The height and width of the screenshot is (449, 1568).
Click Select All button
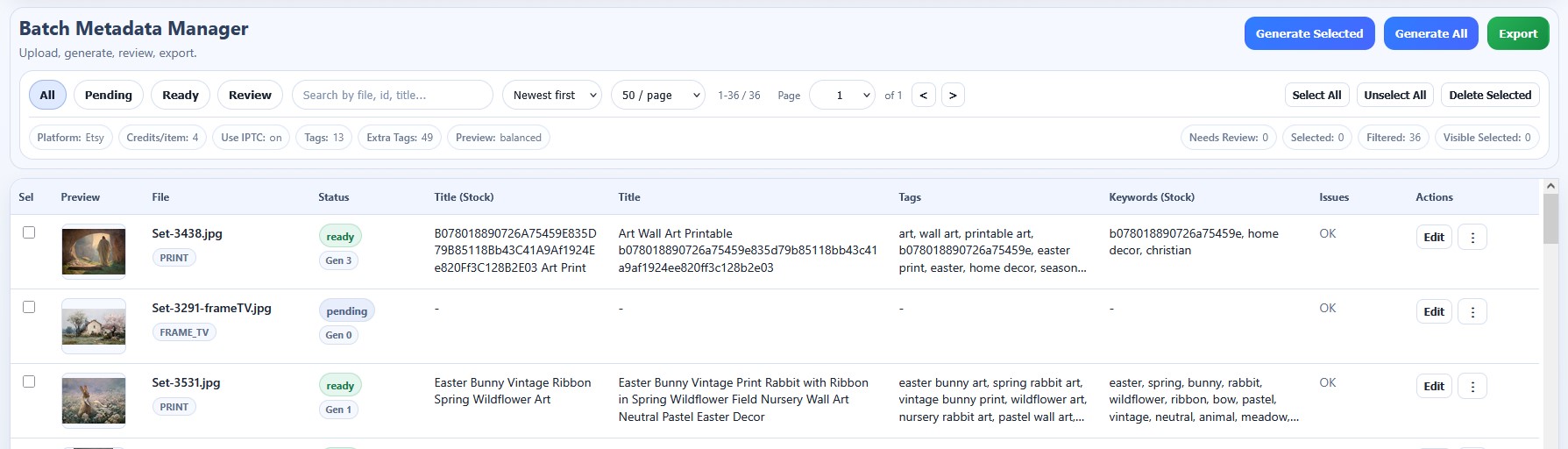[1316, 95]
